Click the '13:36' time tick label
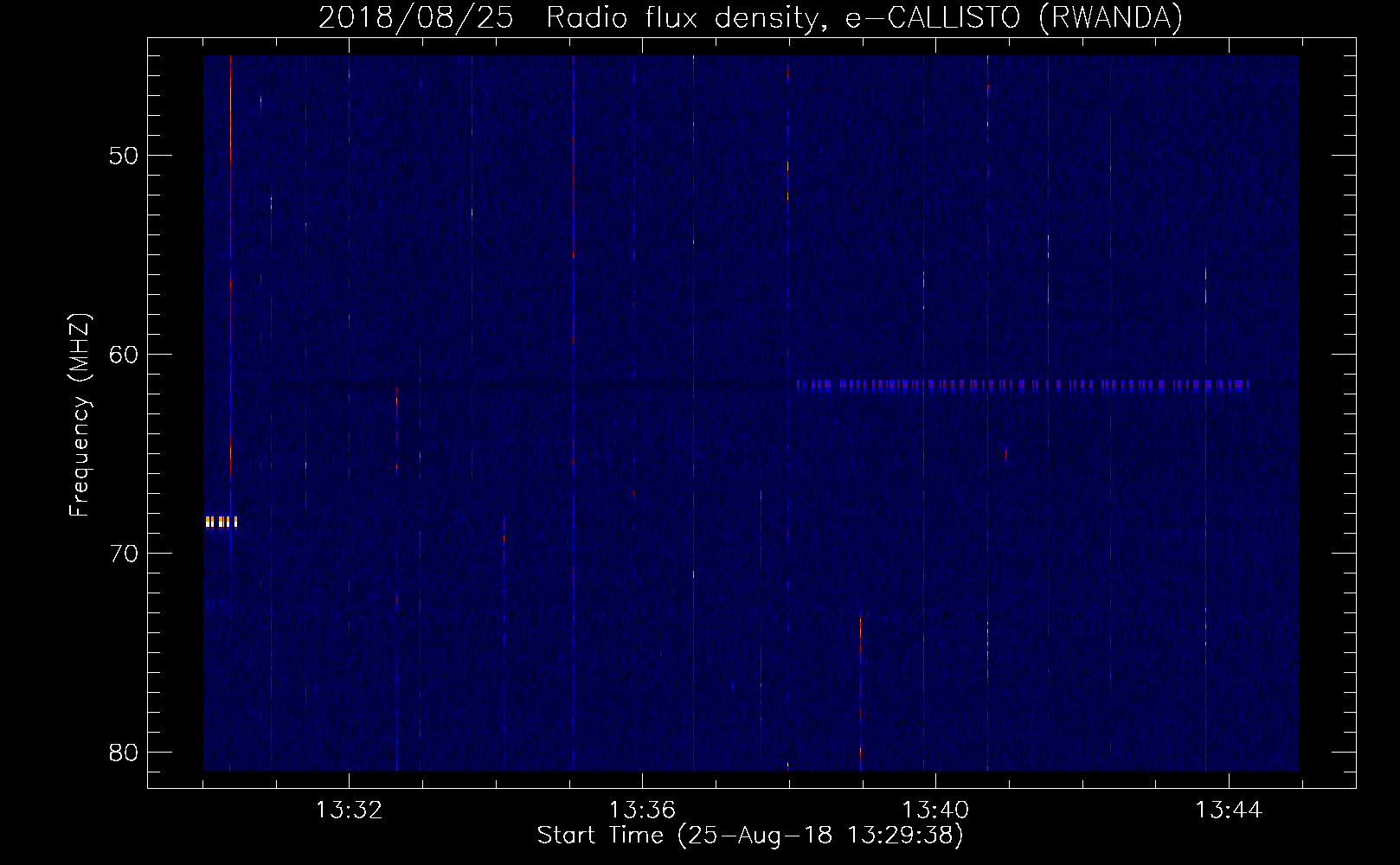Screen dimensions: 1400x865 [x=642, y=811]
